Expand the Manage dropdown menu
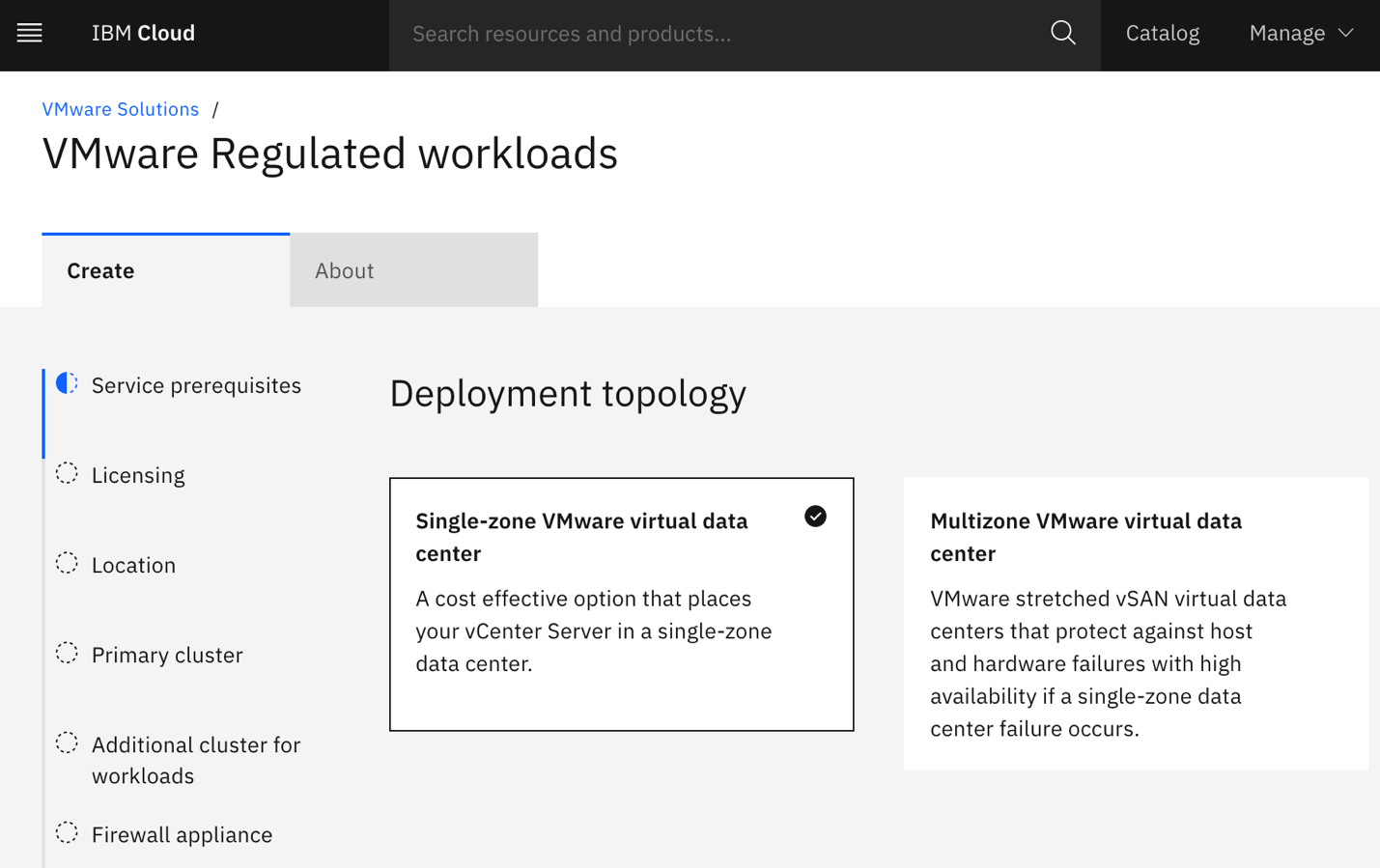The width and height of the screenshot is (1380, 868). click(1301, 34)
